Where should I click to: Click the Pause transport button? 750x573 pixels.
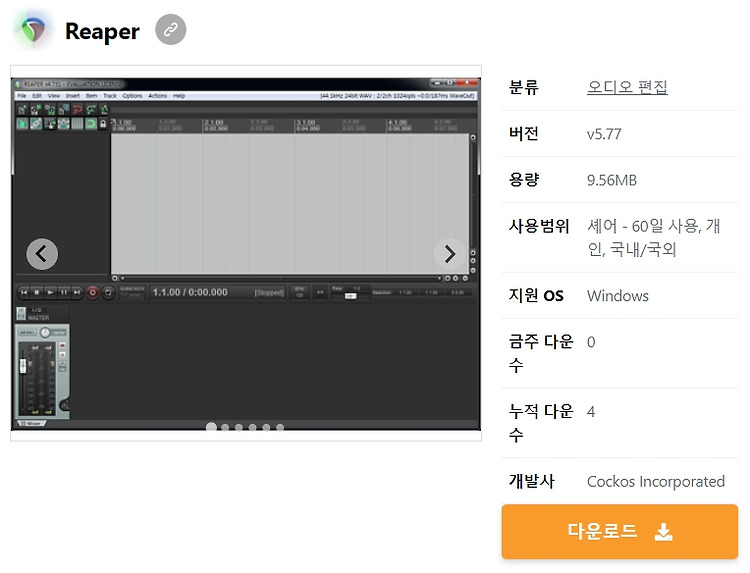click(x=64, y=292)
